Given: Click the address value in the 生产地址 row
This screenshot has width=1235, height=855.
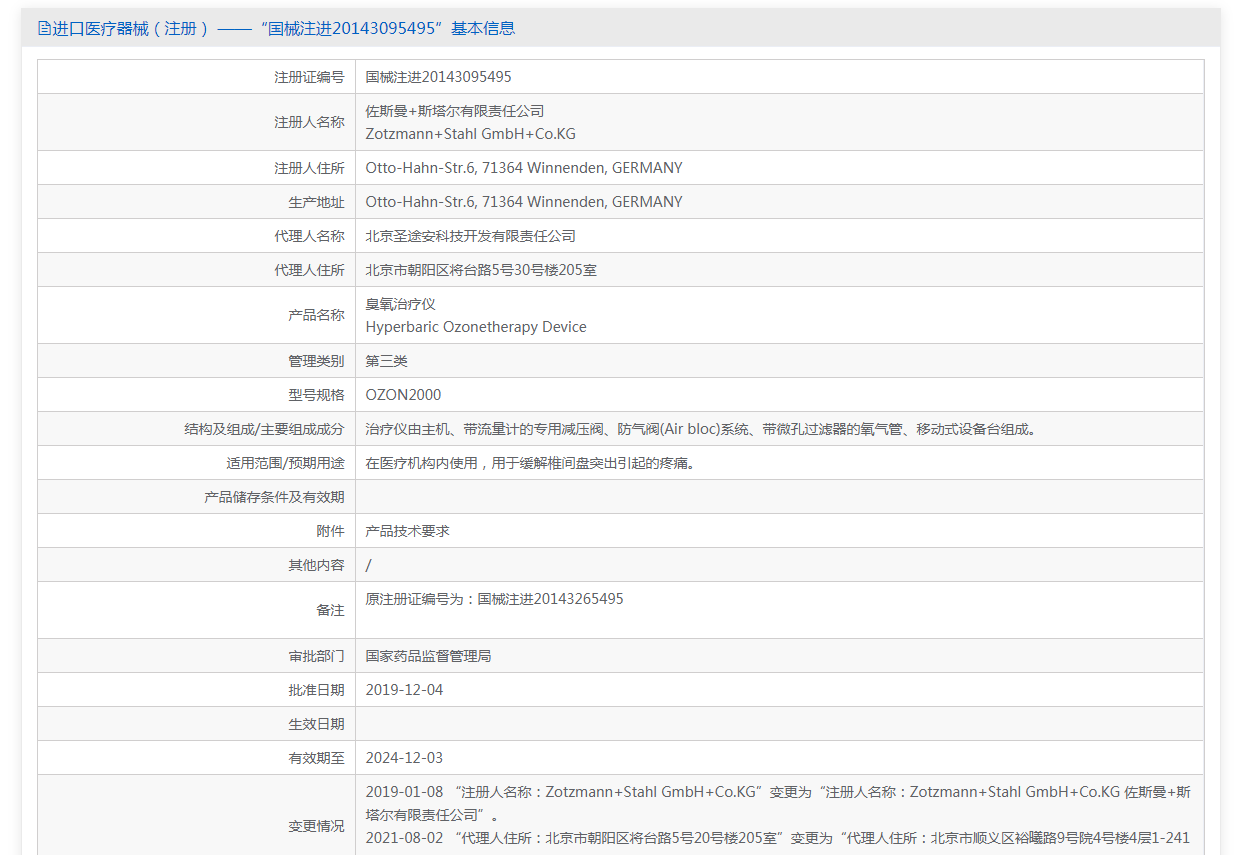Looking at the screenshot, I should [x=524, y=202].
